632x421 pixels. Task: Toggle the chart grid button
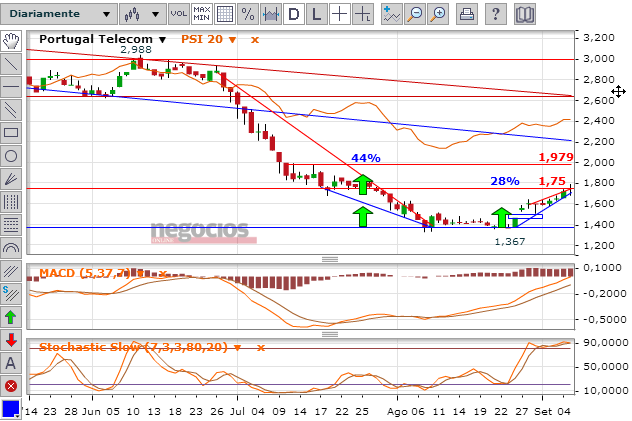pyautogui.click(x=225, y=14)
